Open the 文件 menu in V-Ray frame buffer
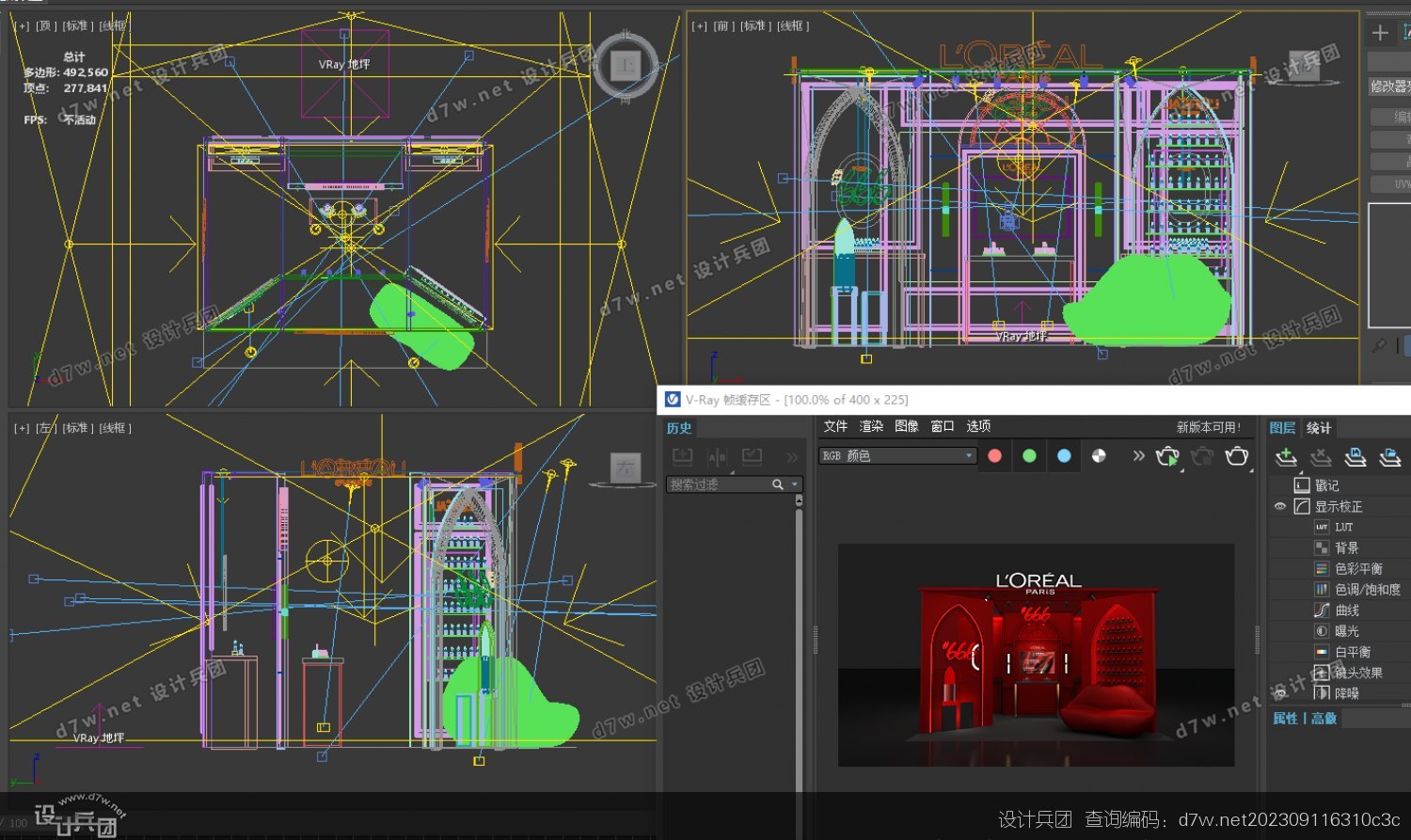The image size is (1411, 840). point(835,426)
